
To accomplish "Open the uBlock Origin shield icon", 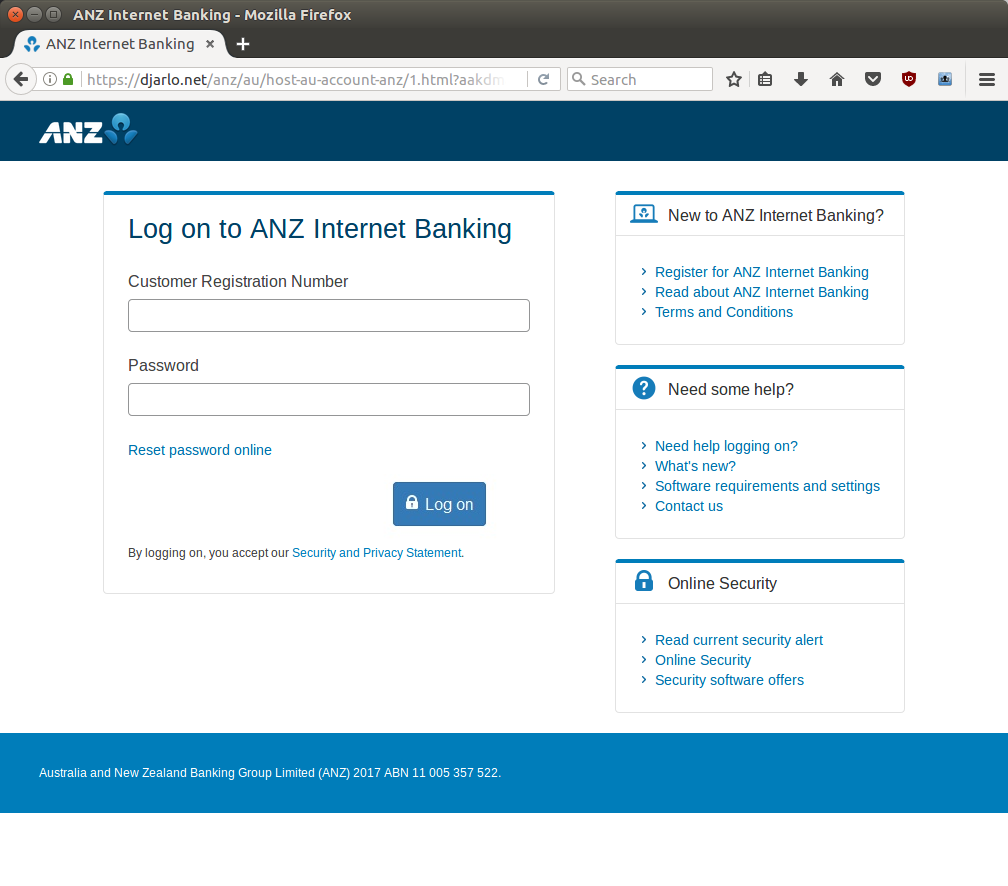I will point(908,79).
